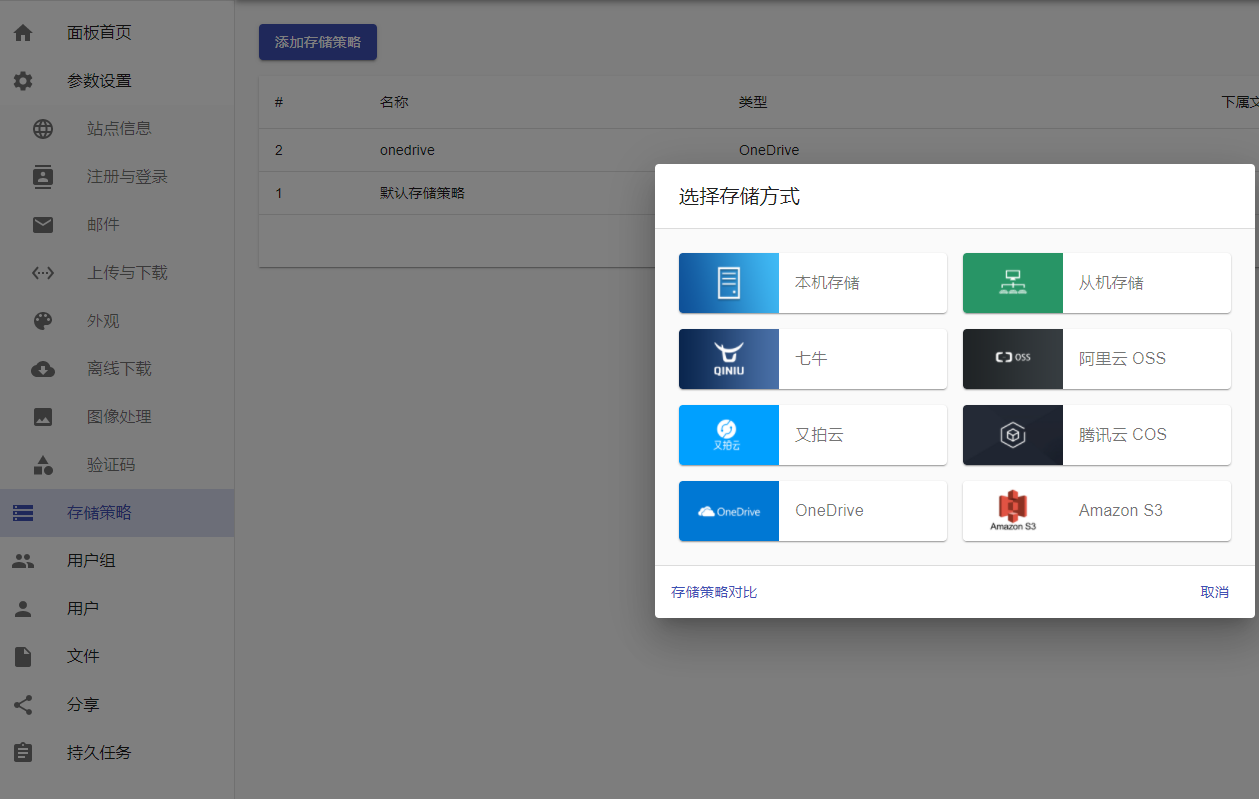Go to 注册与登录 settings
The height and width of the screenshot is (799, 1259).
[117, 177]
